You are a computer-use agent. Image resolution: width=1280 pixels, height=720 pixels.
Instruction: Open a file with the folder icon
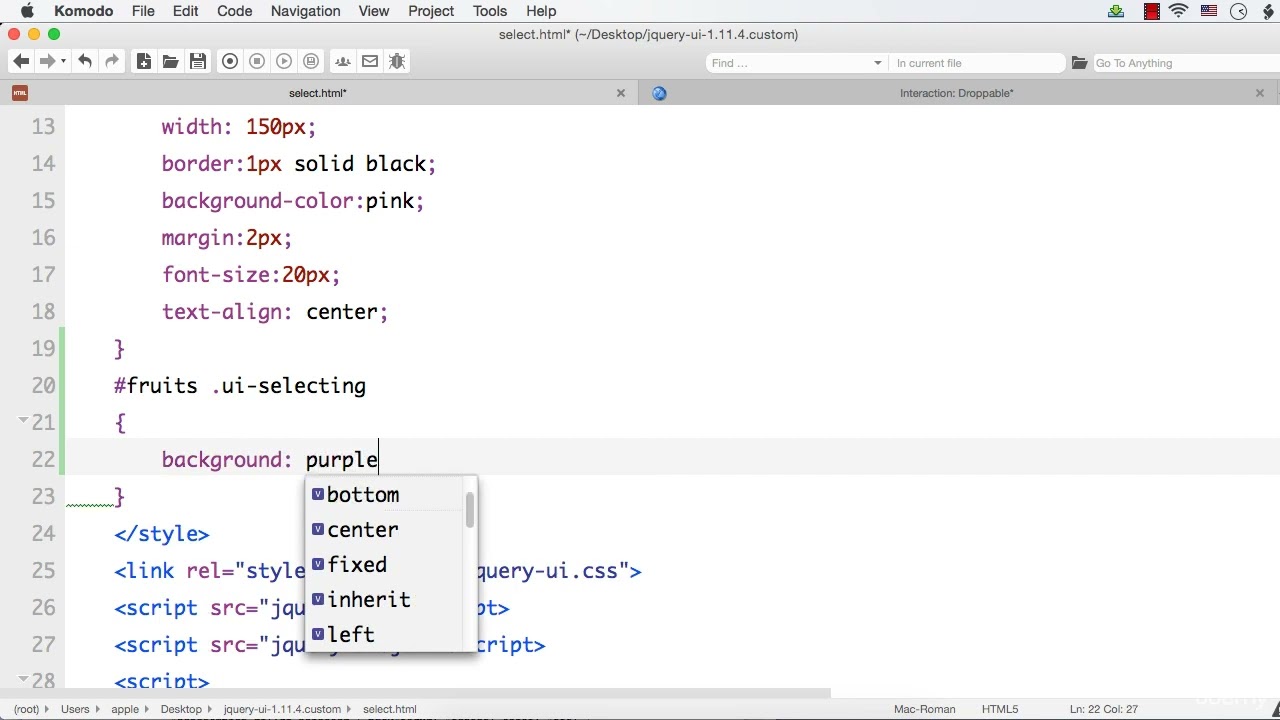(171, 62)
